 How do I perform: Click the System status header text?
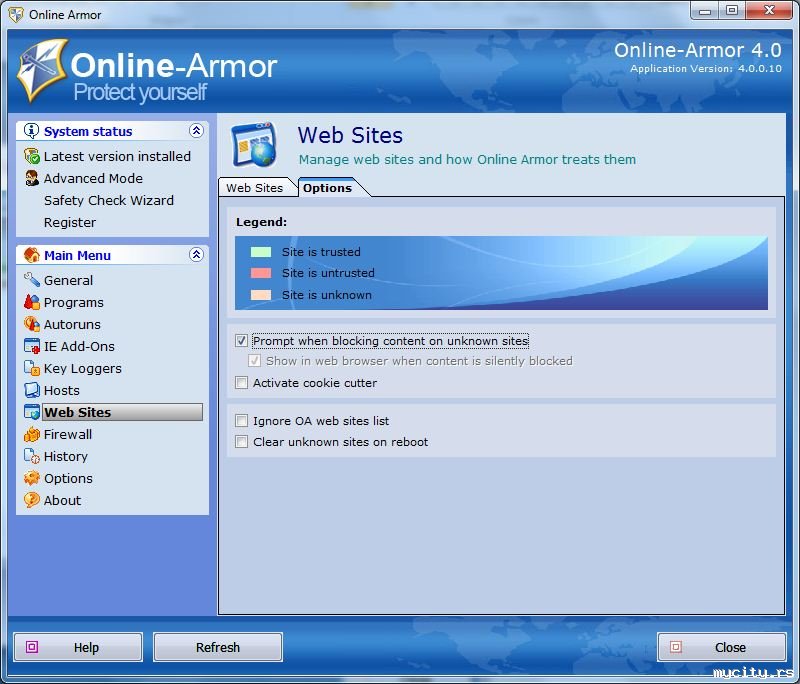point(88,131)
